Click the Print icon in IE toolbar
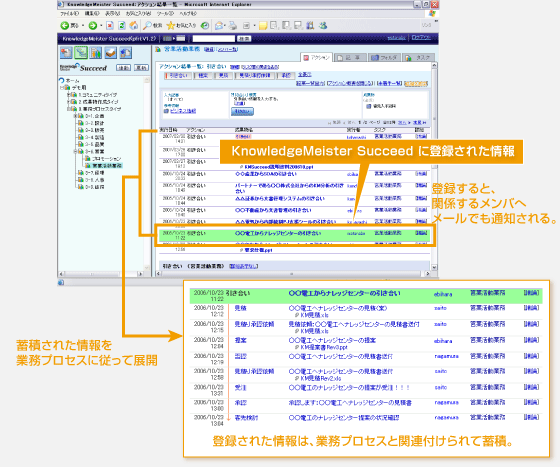The width and height of the screenshot is (560, 467). [x=233, y=25]
